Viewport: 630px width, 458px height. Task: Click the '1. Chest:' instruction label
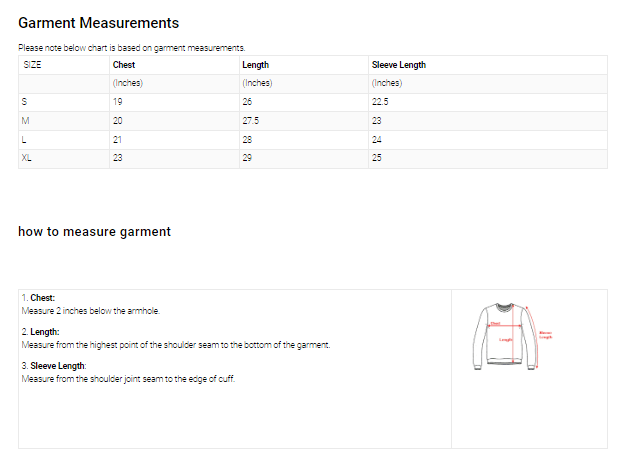pos(39,298)
